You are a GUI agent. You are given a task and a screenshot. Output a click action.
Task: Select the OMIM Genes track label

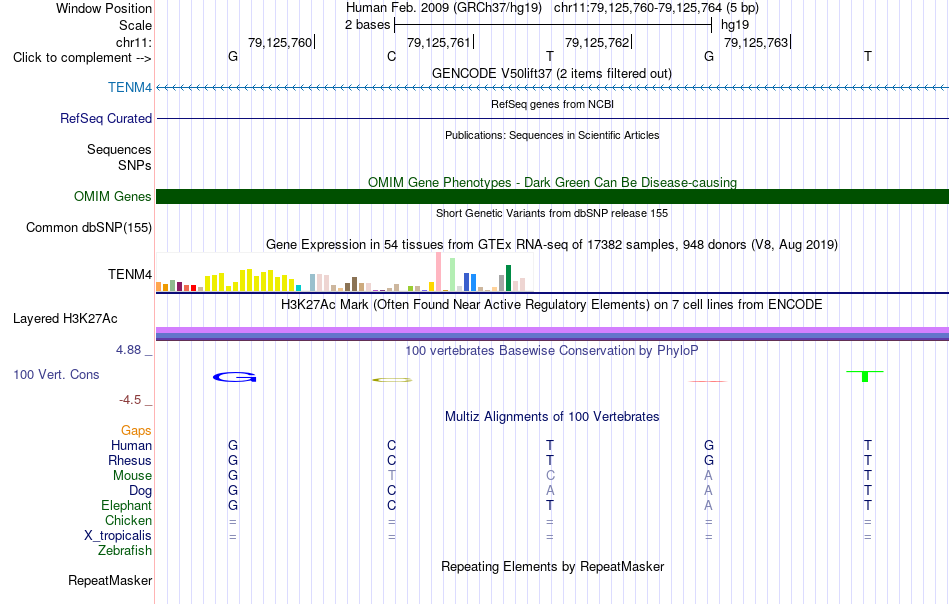click(112, 196)
